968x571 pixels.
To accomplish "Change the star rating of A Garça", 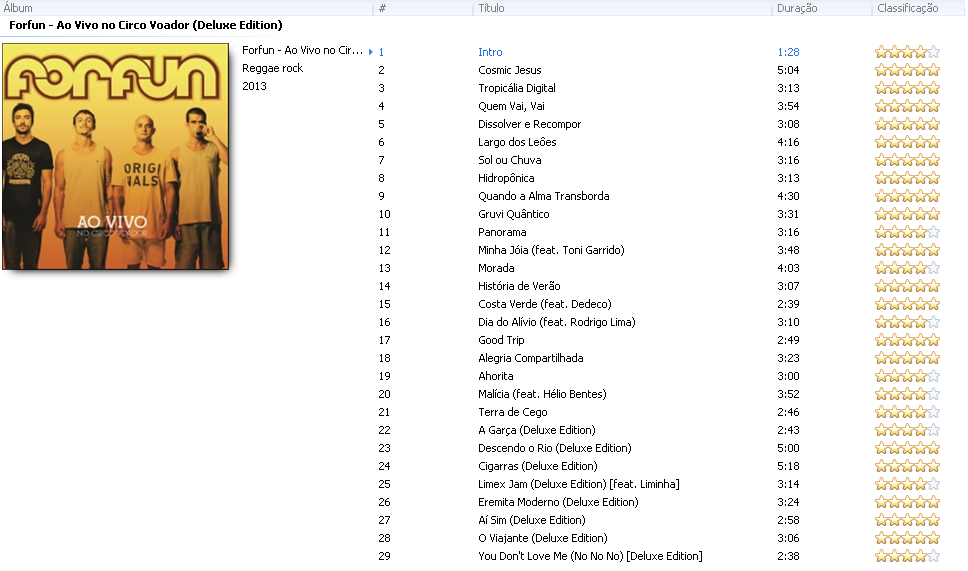I will 908,430.
